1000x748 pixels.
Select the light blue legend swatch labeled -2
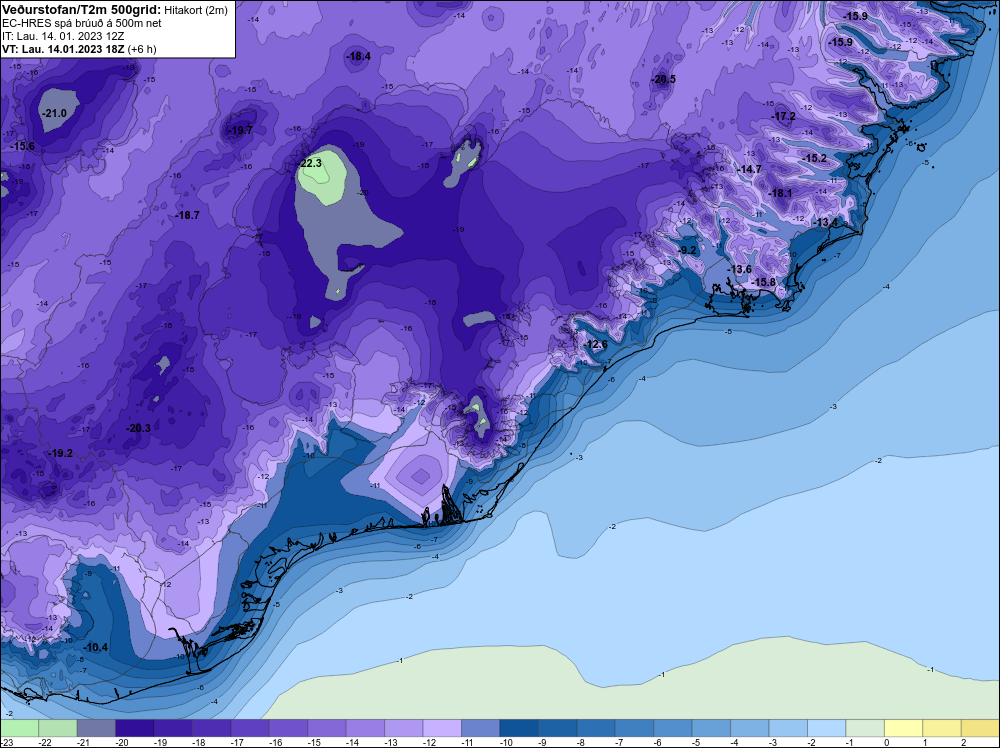tap(827, 728)
